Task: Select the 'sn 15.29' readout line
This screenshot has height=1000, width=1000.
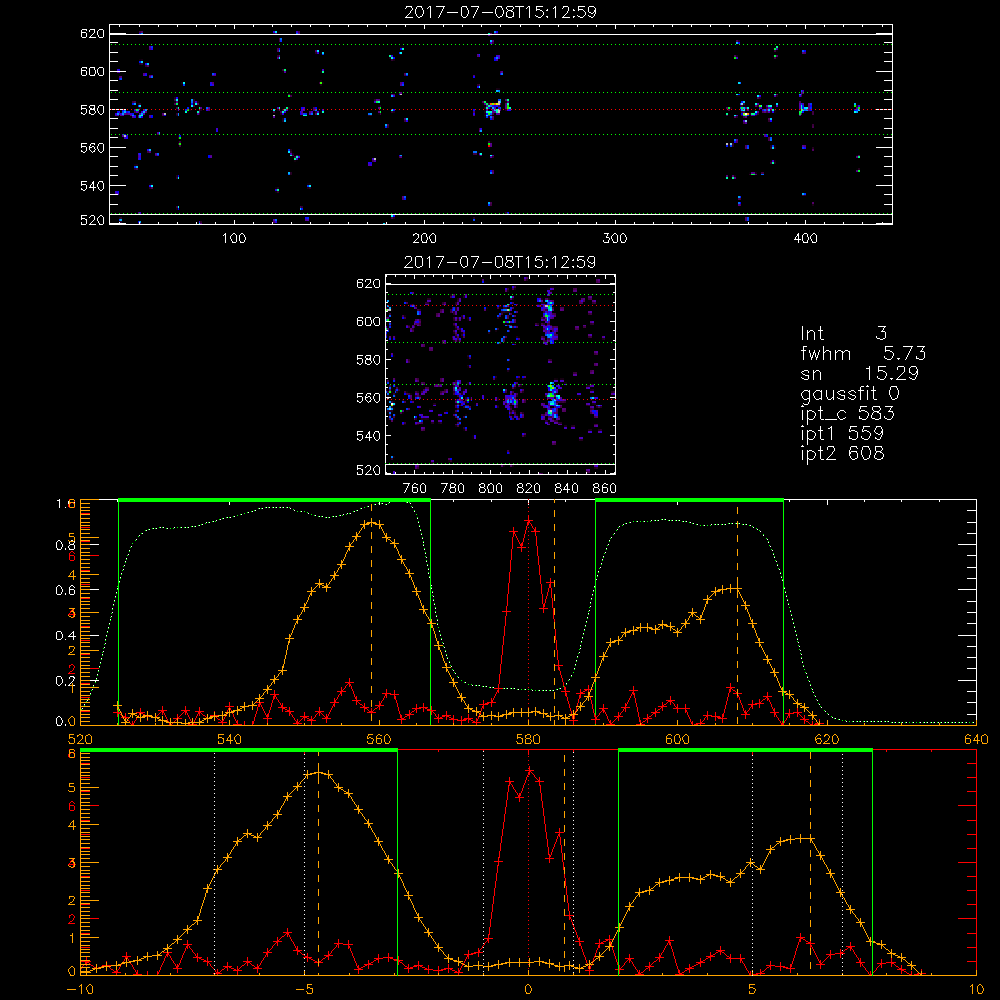Action: (x=859, y=373)
